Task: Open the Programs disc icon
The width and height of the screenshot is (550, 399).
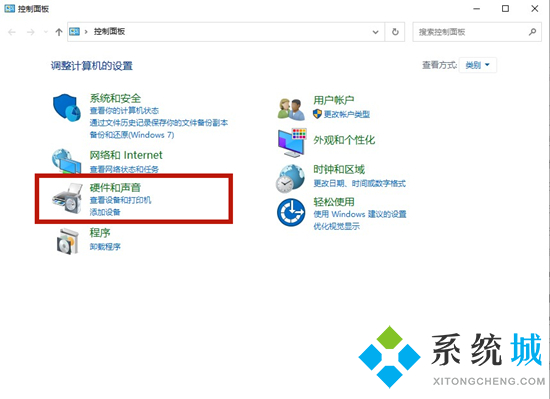Action: pos(67,241)
